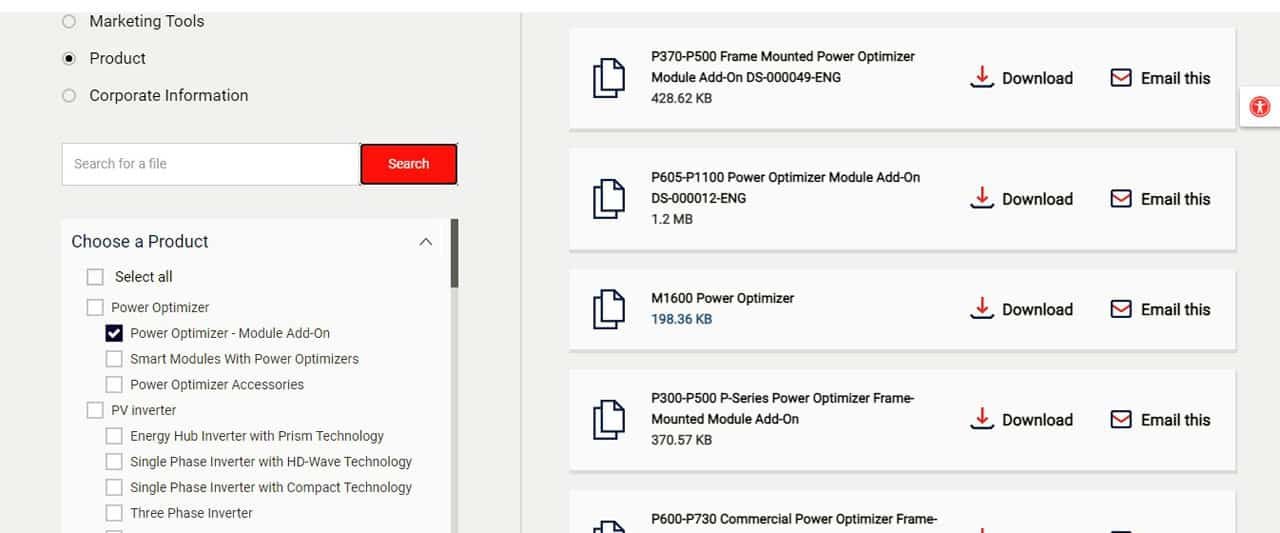Collapse the Choose a Product section
The height and width of the screenshot is (533, 1280).
pos(426,242)
